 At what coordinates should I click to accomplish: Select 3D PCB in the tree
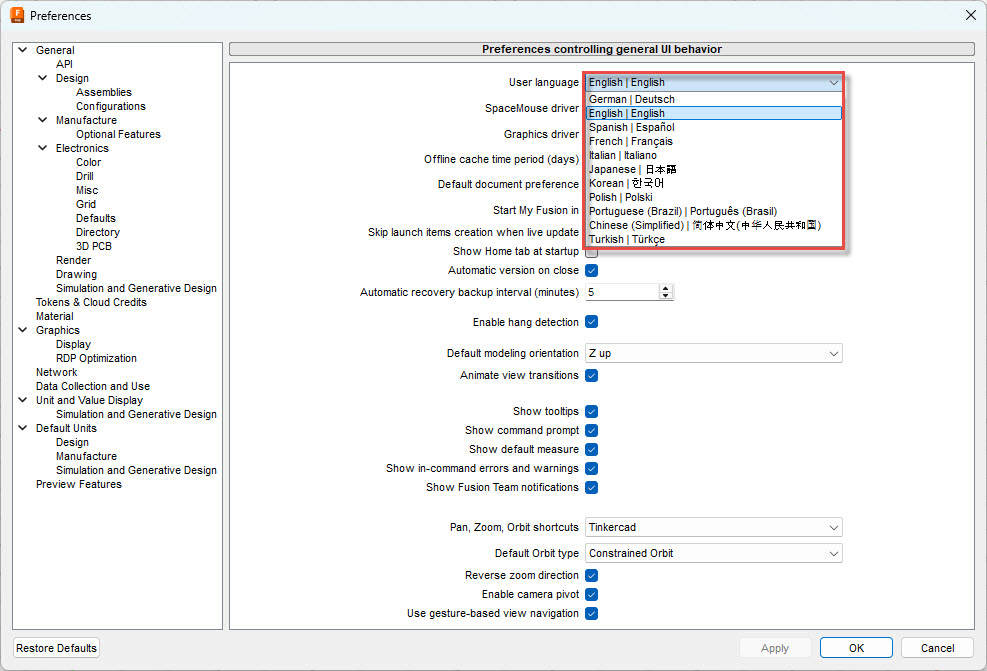(x=94, y=246)
